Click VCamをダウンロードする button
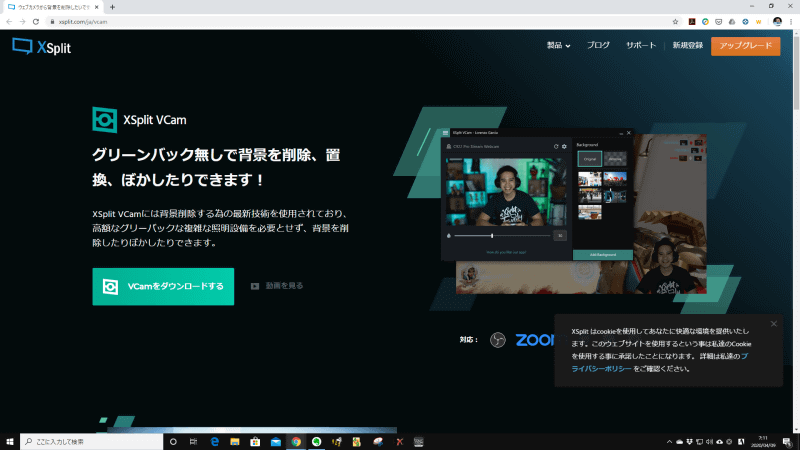This screenshot has width=800, height=450. pos(163,287)
